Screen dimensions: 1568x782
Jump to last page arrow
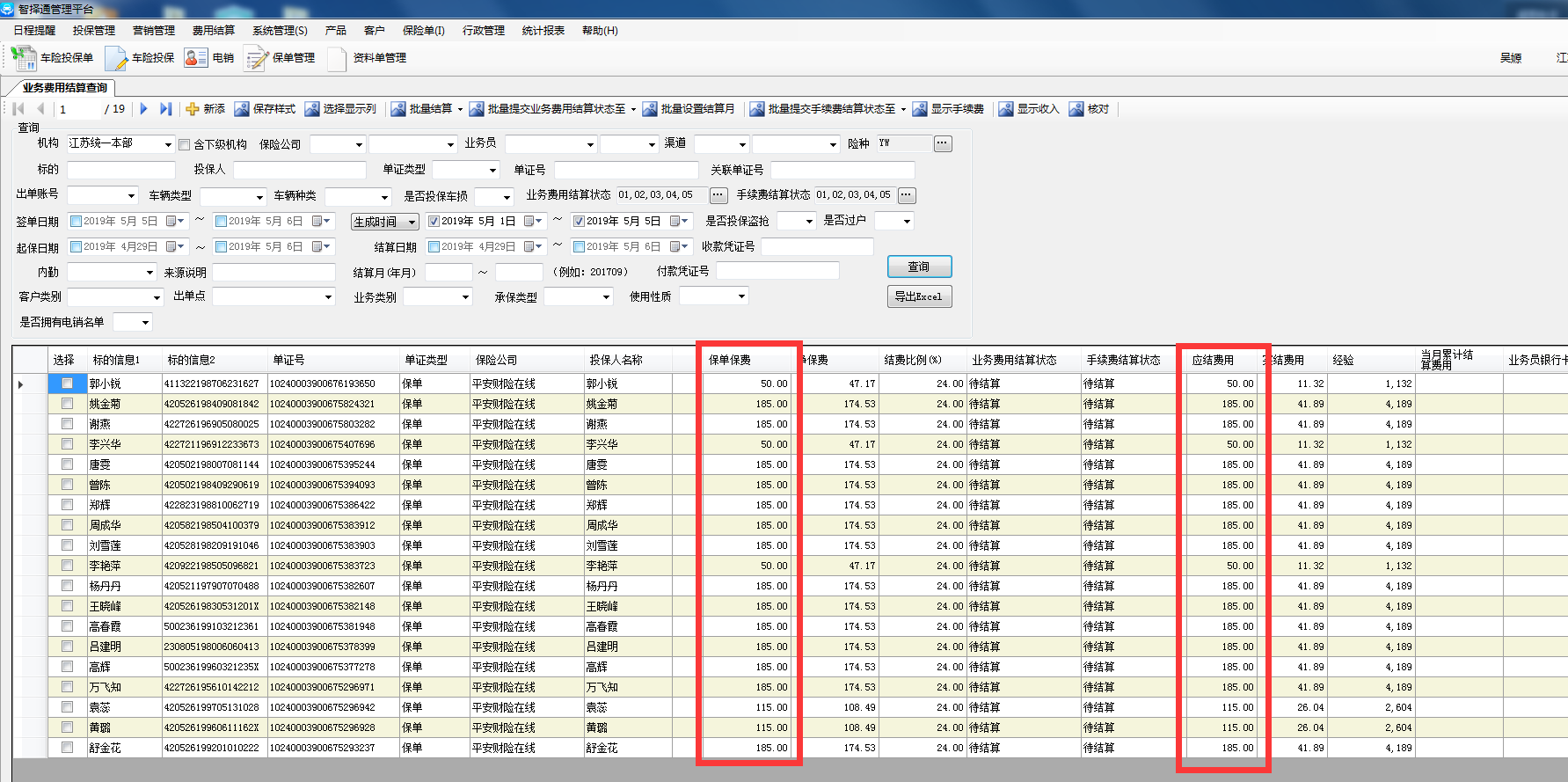tap(165, 109)
